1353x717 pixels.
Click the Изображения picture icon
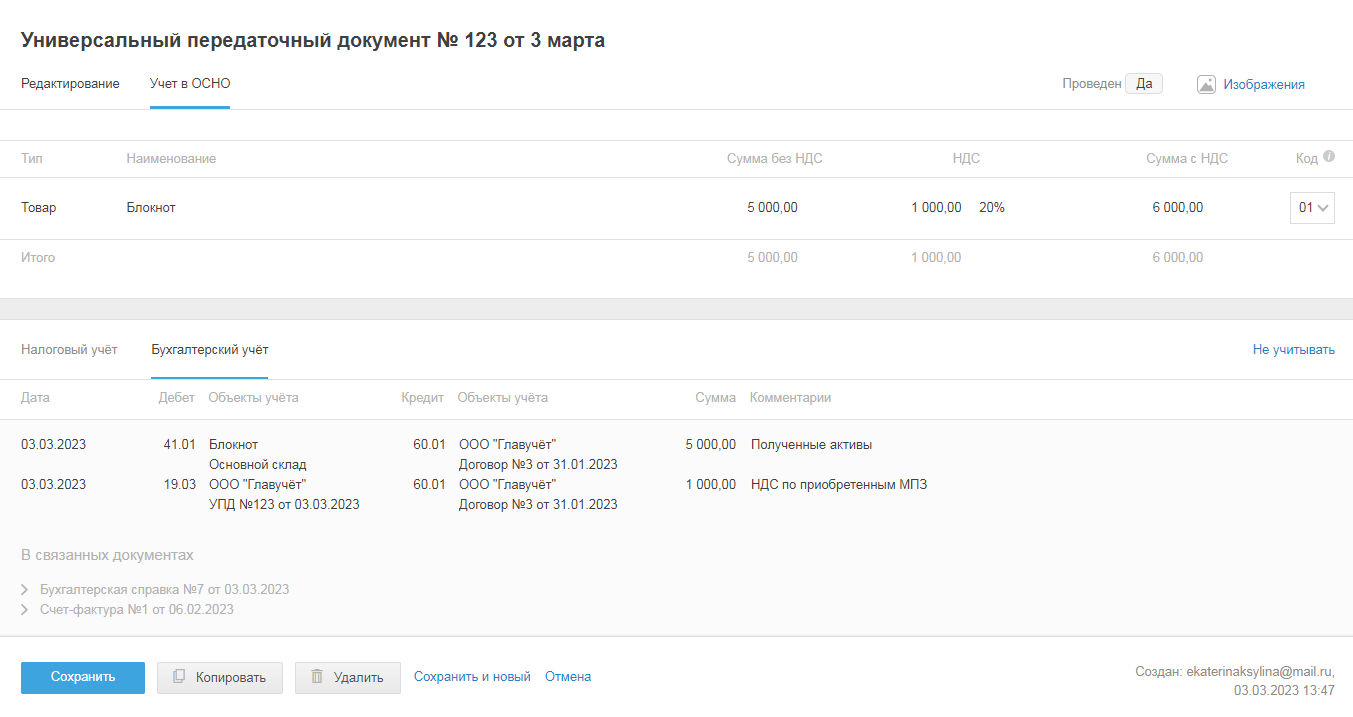[1206, 85]
